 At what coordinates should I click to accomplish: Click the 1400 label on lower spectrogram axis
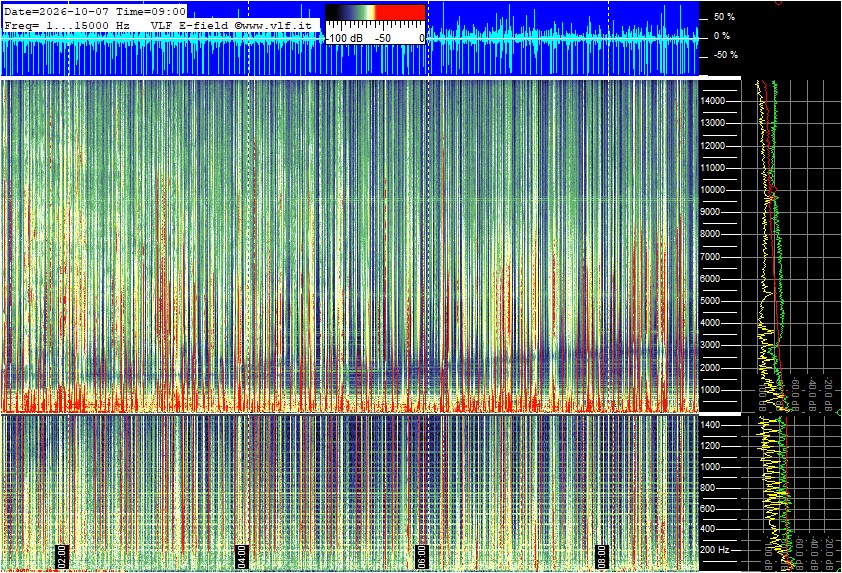click(x=710, y=425)
